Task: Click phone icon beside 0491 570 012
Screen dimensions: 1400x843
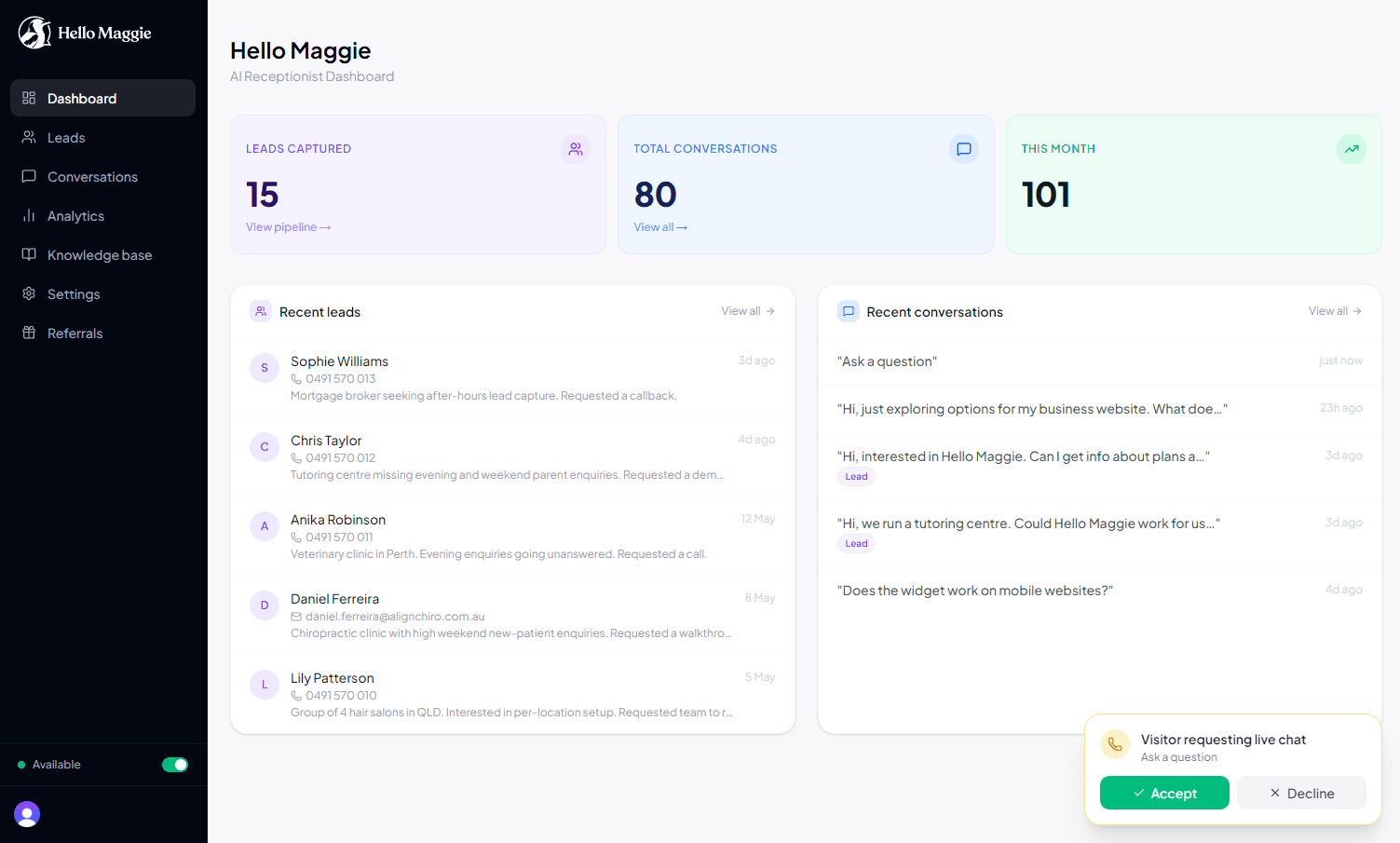Action: coord(296,458)
